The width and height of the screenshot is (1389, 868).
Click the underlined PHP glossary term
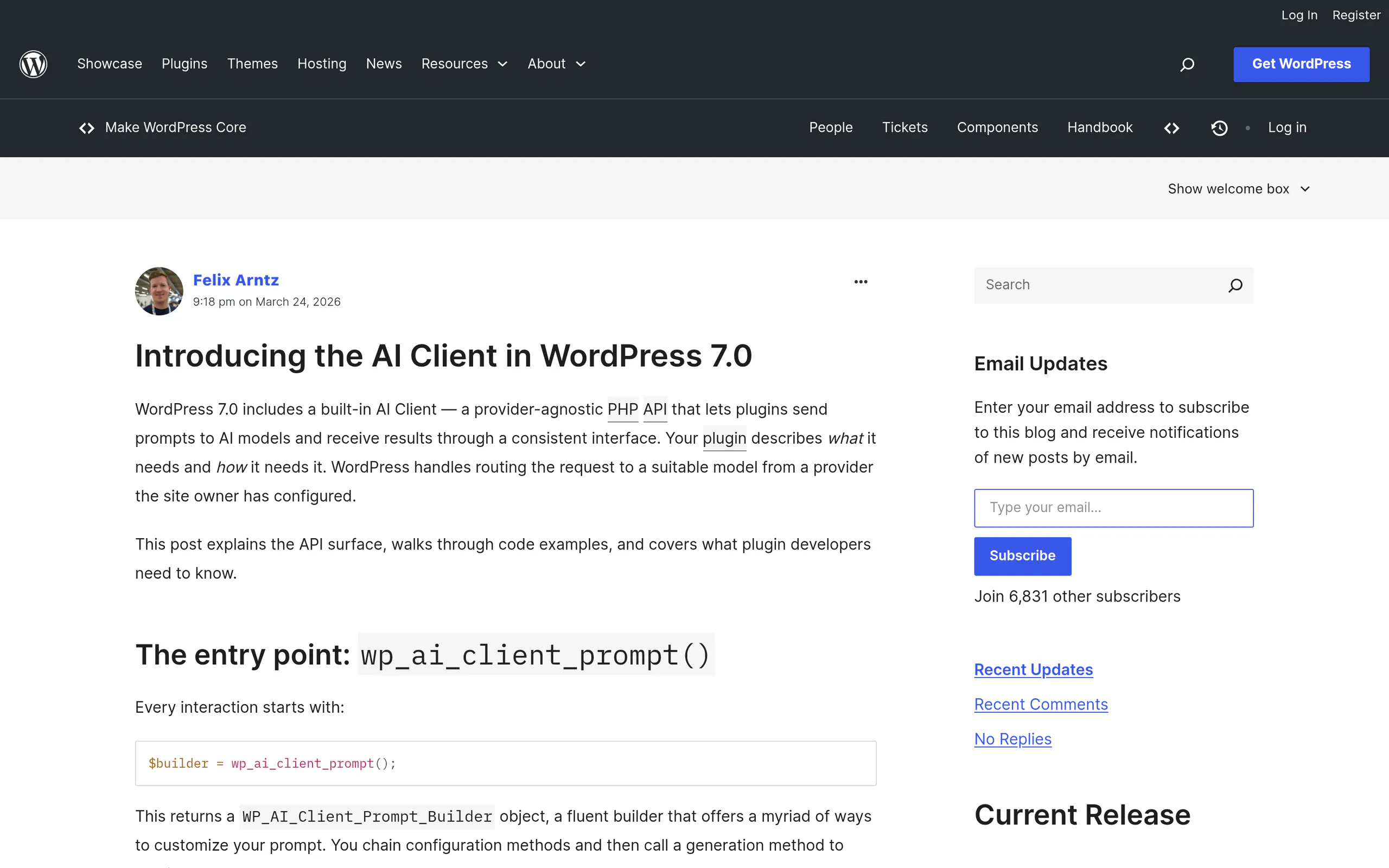coord(623,409)
